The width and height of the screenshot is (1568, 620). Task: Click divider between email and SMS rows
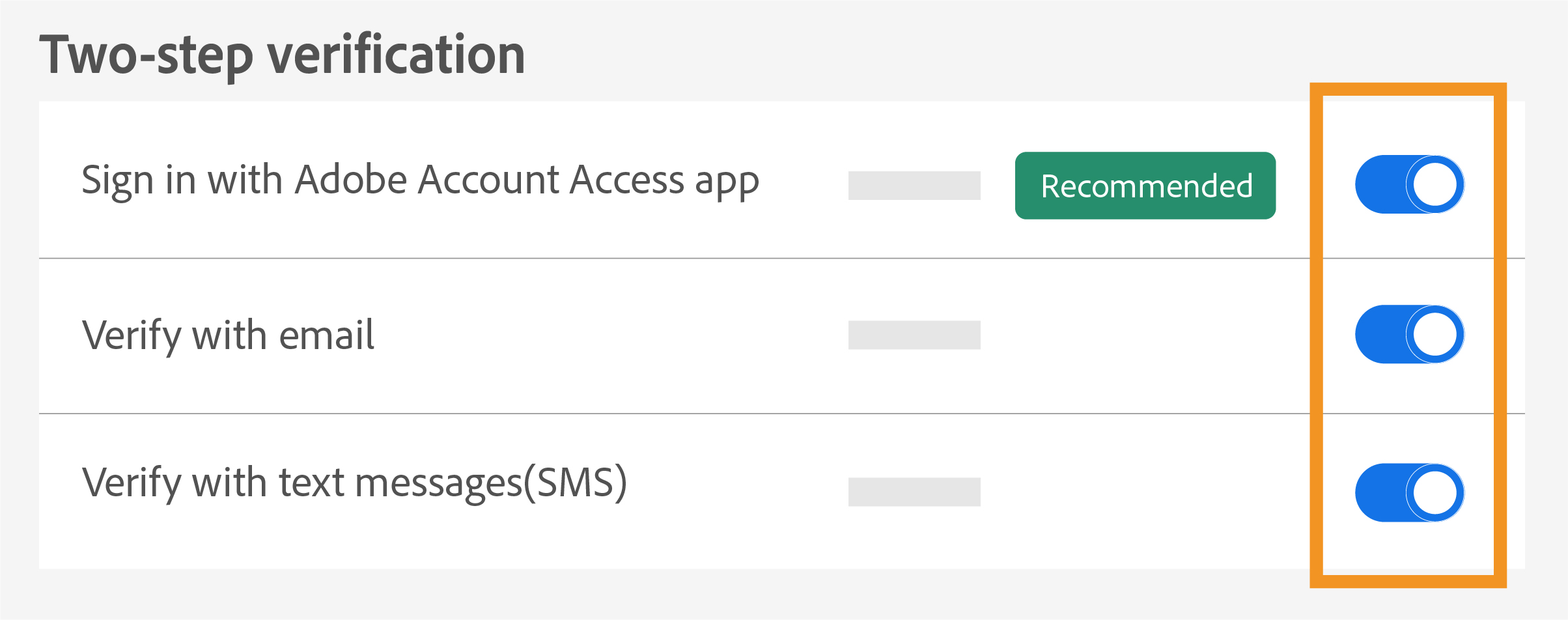(651, 414)
